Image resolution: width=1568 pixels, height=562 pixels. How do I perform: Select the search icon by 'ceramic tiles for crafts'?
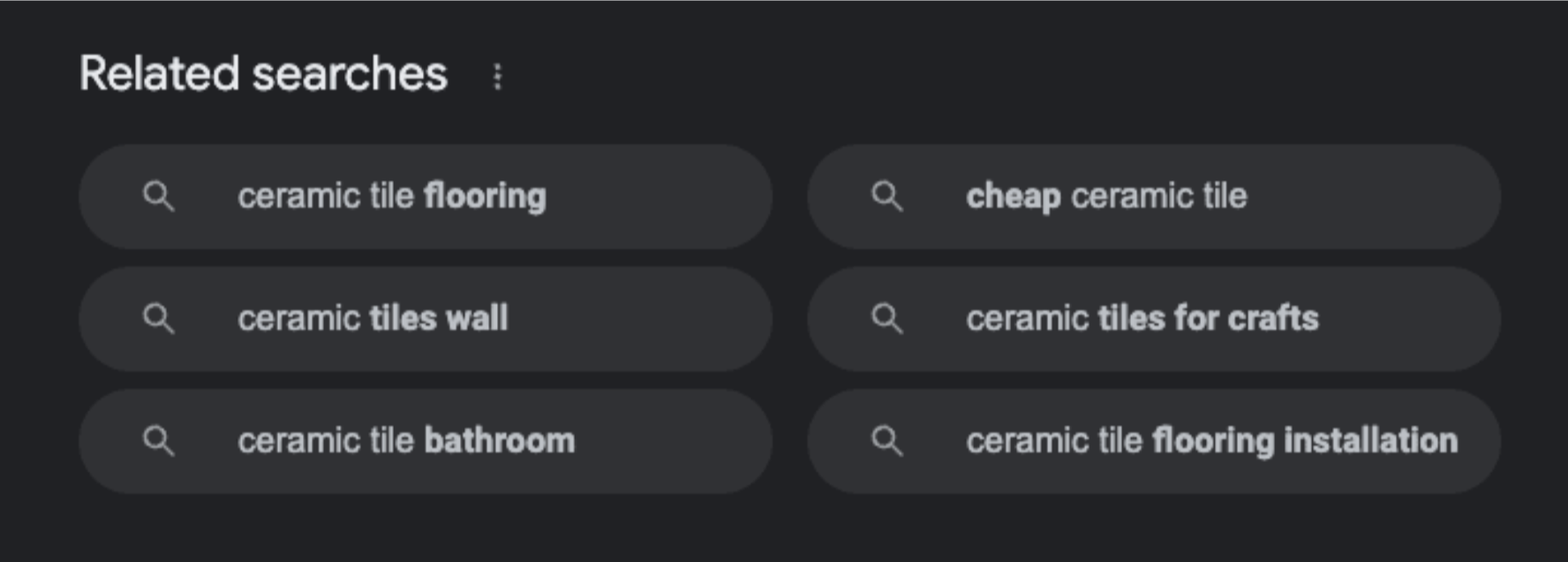click(887, 318)
